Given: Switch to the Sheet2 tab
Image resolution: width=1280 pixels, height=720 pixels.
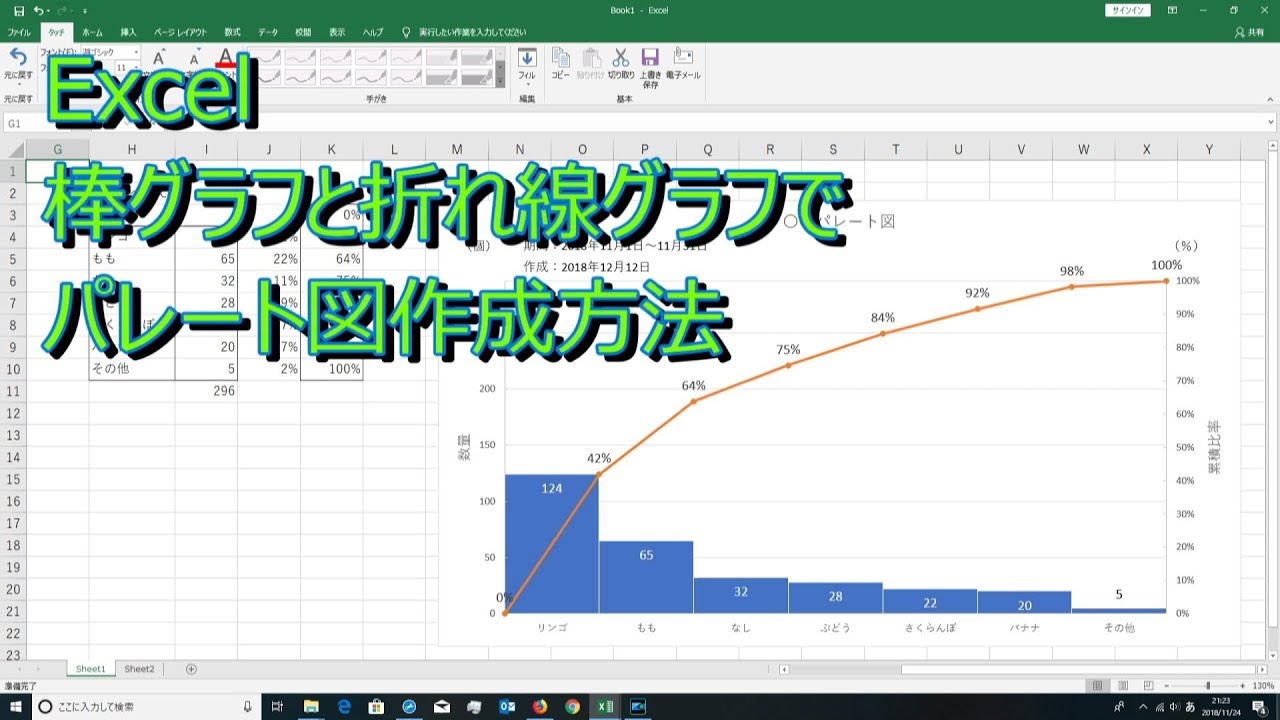Looking at the screenshot, I should pyautogui.click(x=139, y=669).
